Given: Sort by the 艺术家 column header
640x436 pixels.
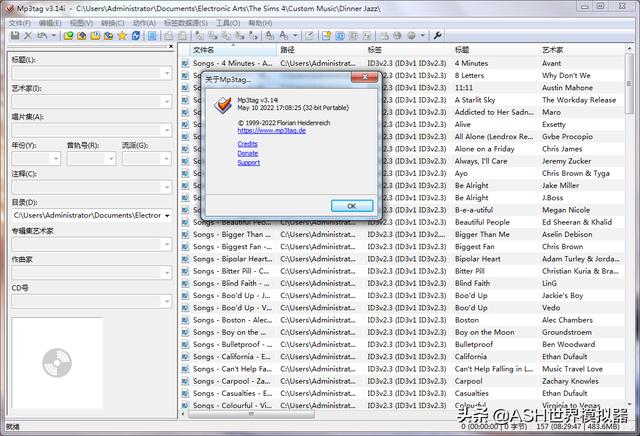Looking at the screenshot, I should point(582,50).
